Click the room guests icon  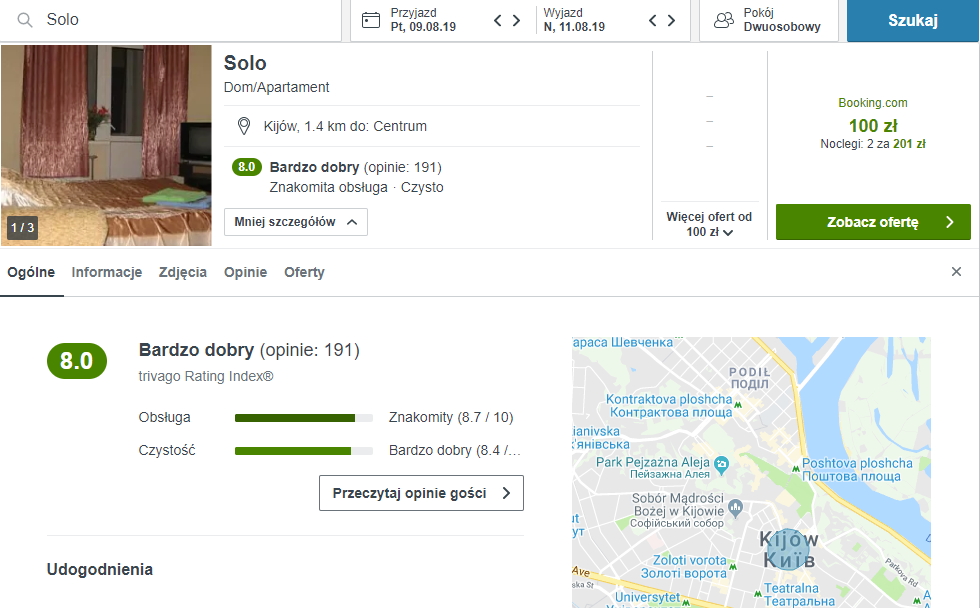point(724,20)
